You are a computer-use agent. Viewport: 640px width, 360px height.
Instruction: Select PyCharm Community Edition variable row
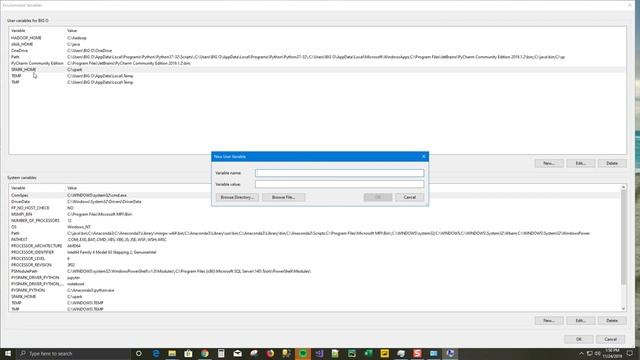tap(318, 63)
